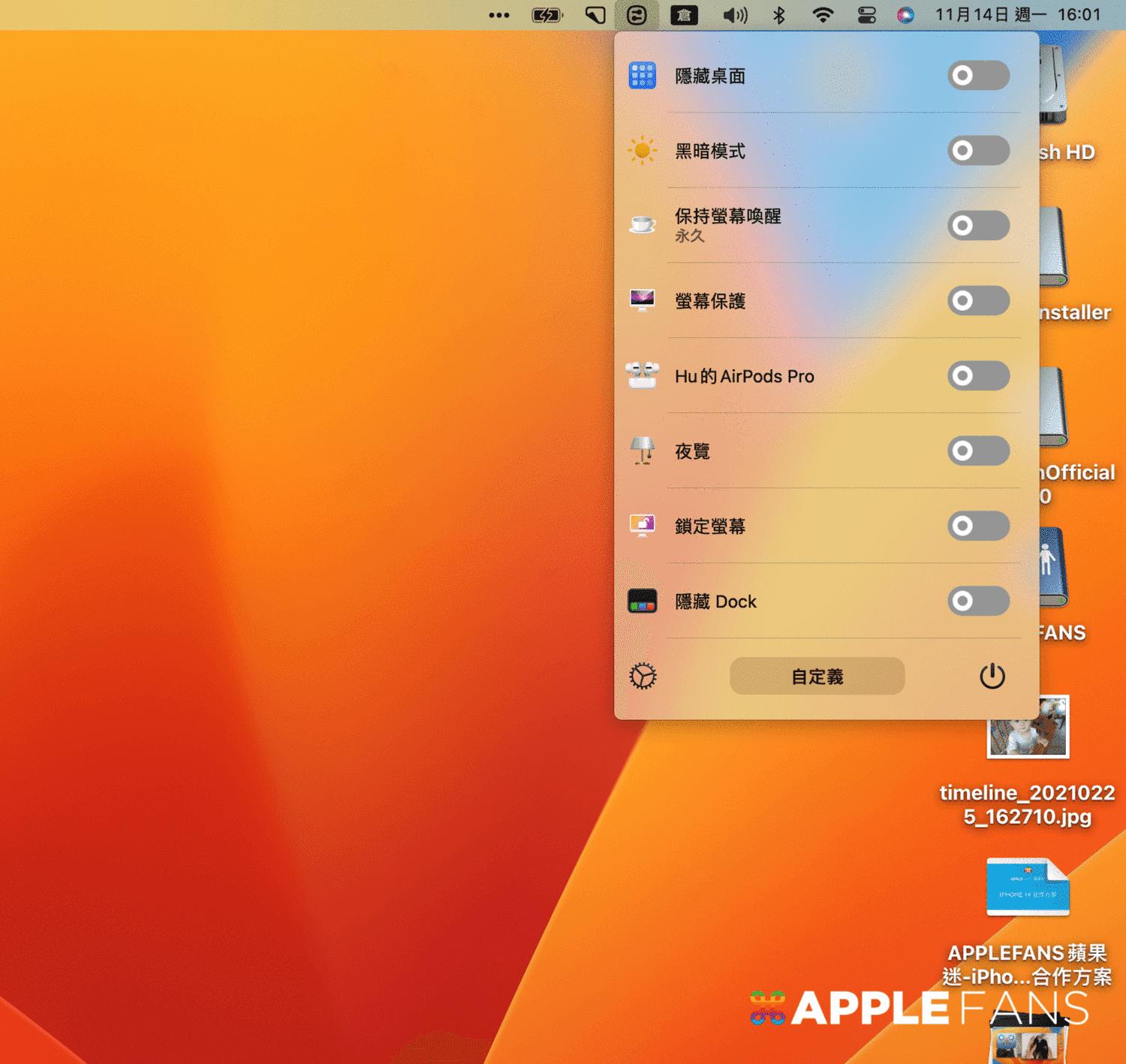Toggle the 隱藏桌面 switch

[x=977, y=75]
